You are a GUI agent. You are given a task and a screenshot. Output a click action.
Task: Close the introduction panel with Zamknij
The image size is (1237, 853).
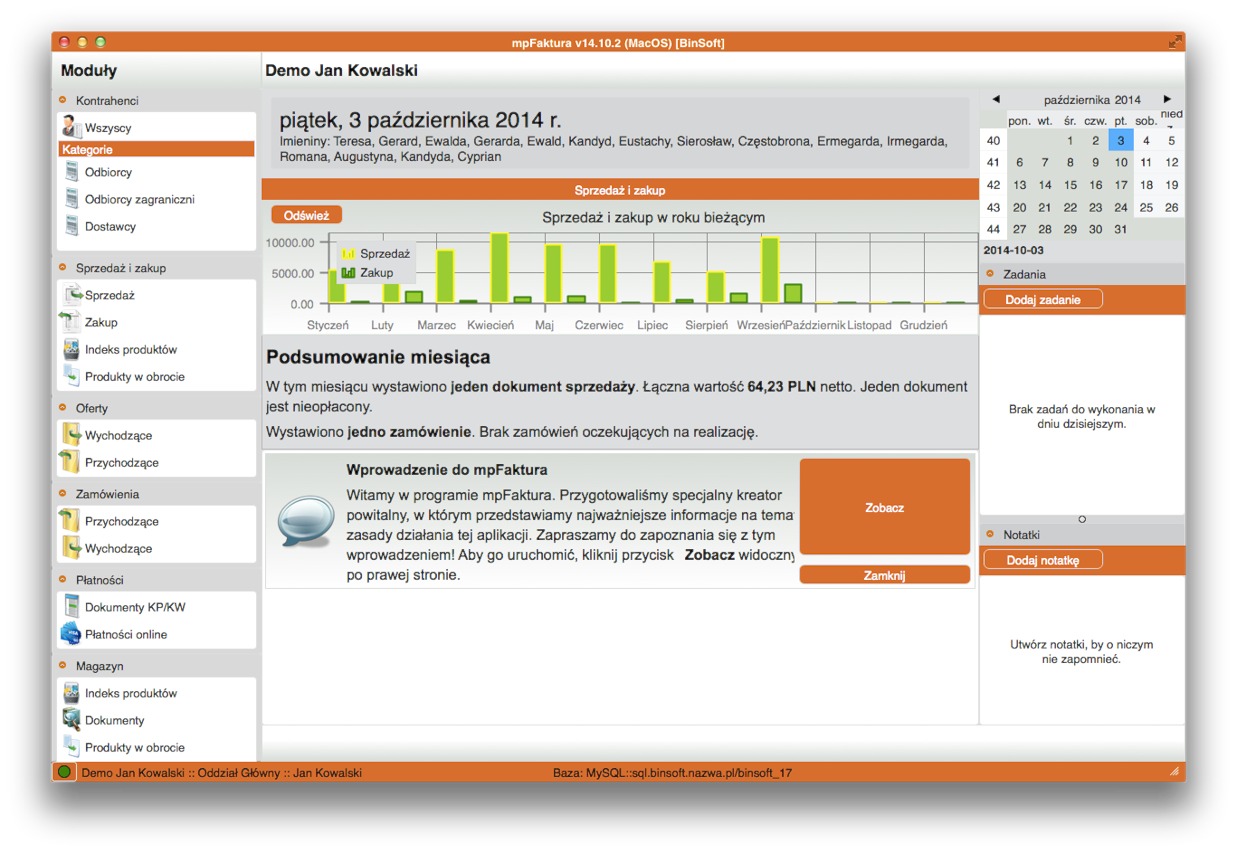tap(884, 575)
